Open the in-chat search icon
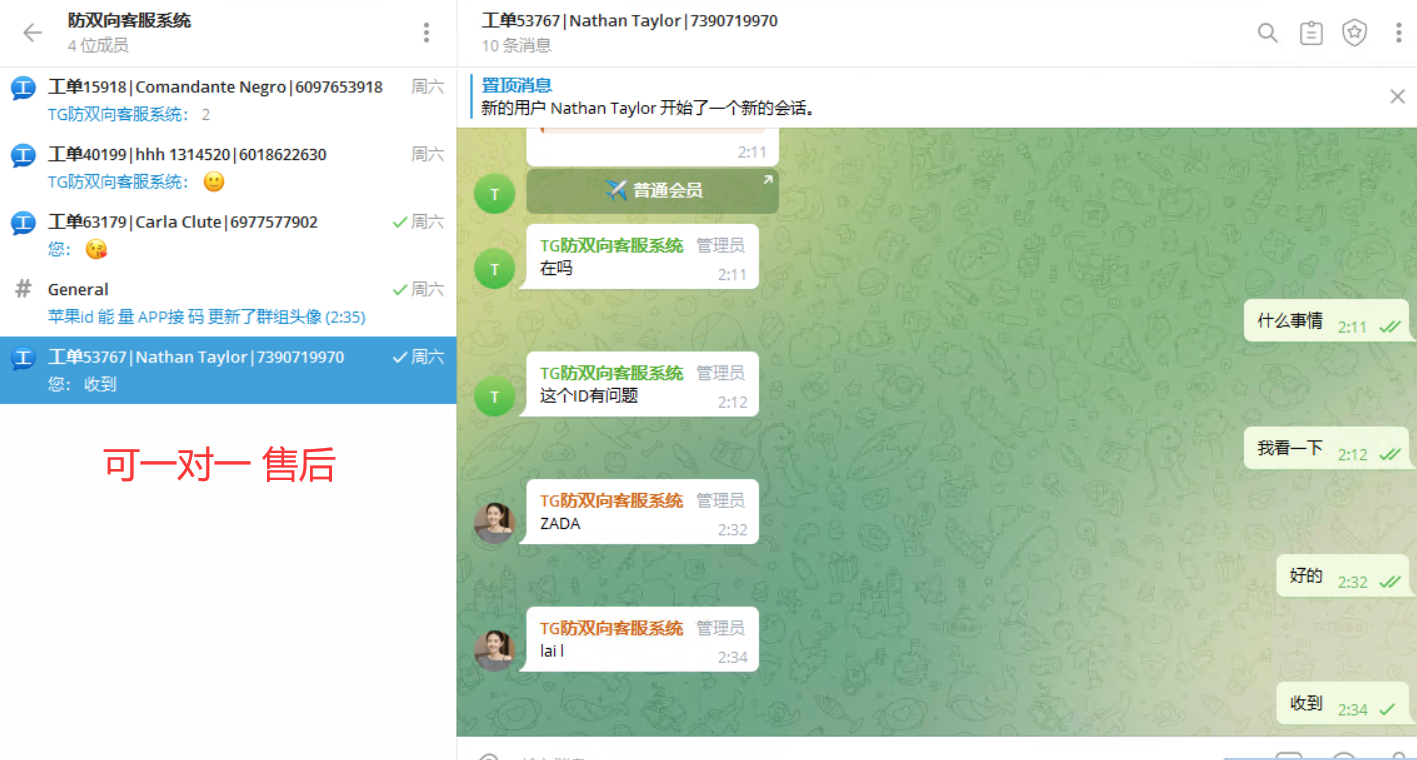The width and height of the screenshot is (1417, 760). [1267, 32]
